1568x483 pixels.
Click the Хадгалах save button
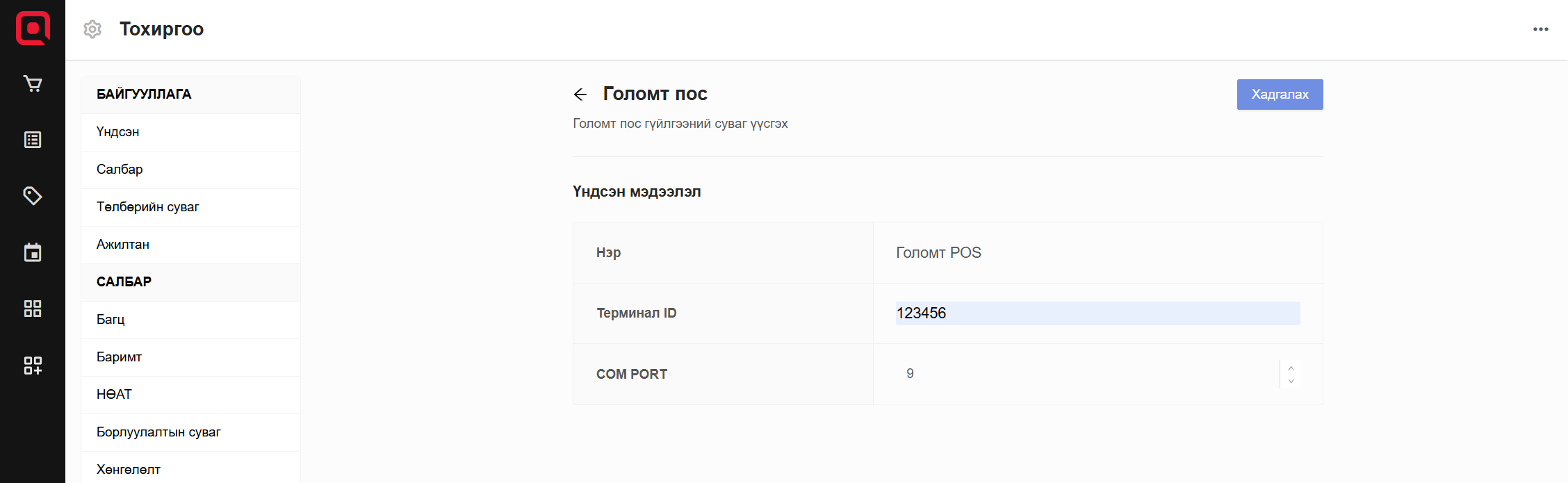1280,95
